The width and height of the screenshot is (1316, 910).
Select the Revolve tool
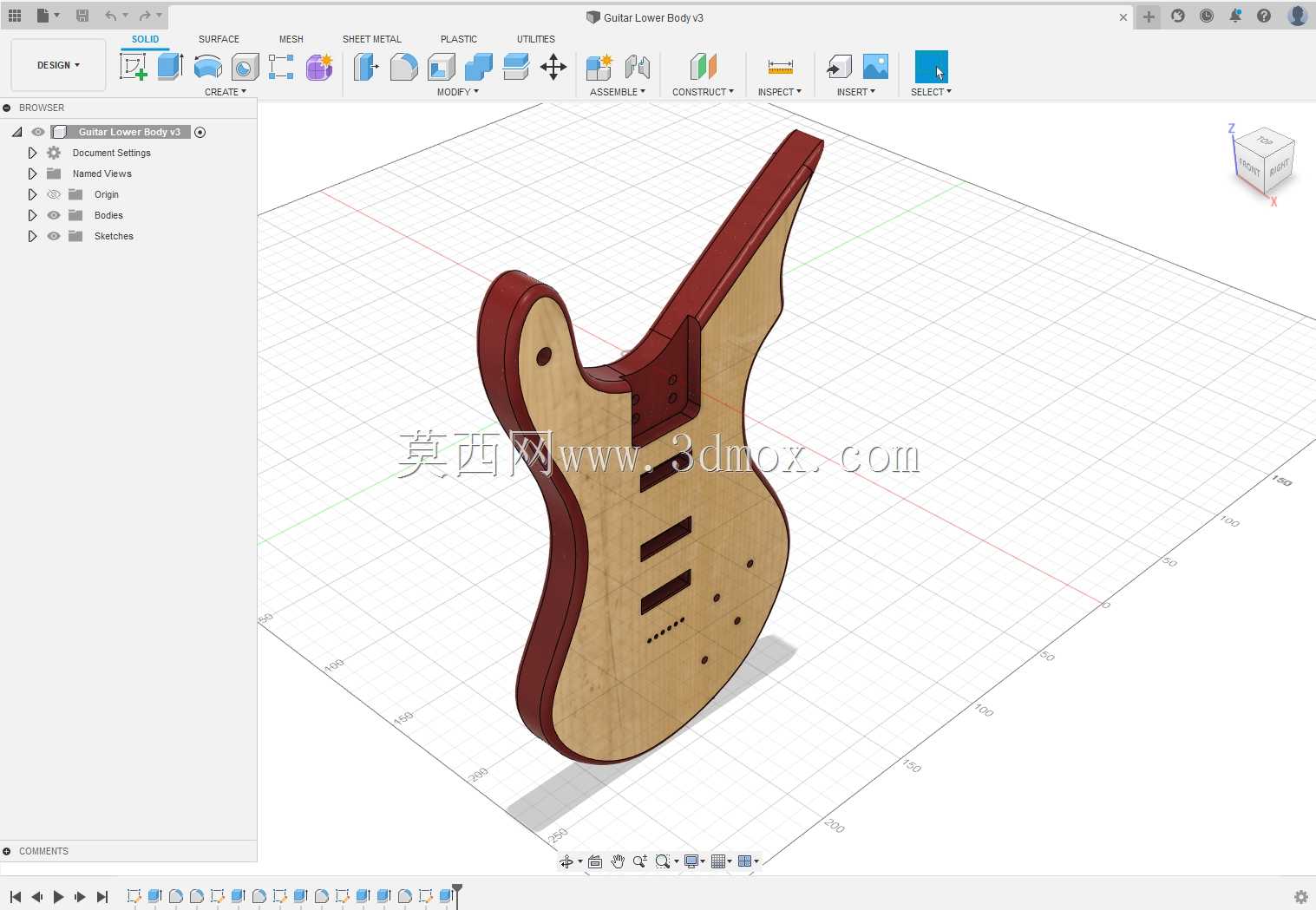[x=208, y=67]
